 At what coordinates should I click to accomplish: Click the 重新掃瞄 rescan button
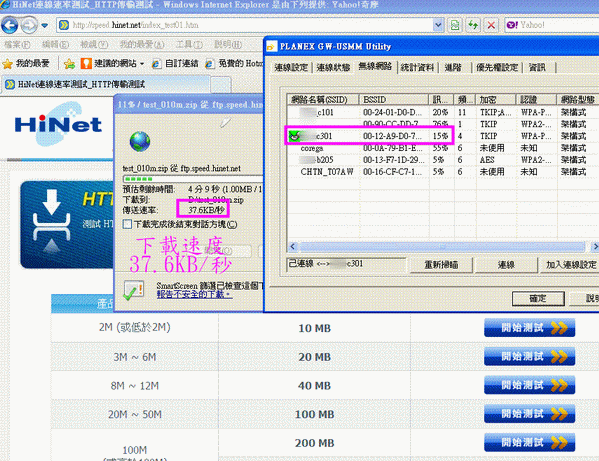pyautogui.click(x=441, y=265)
